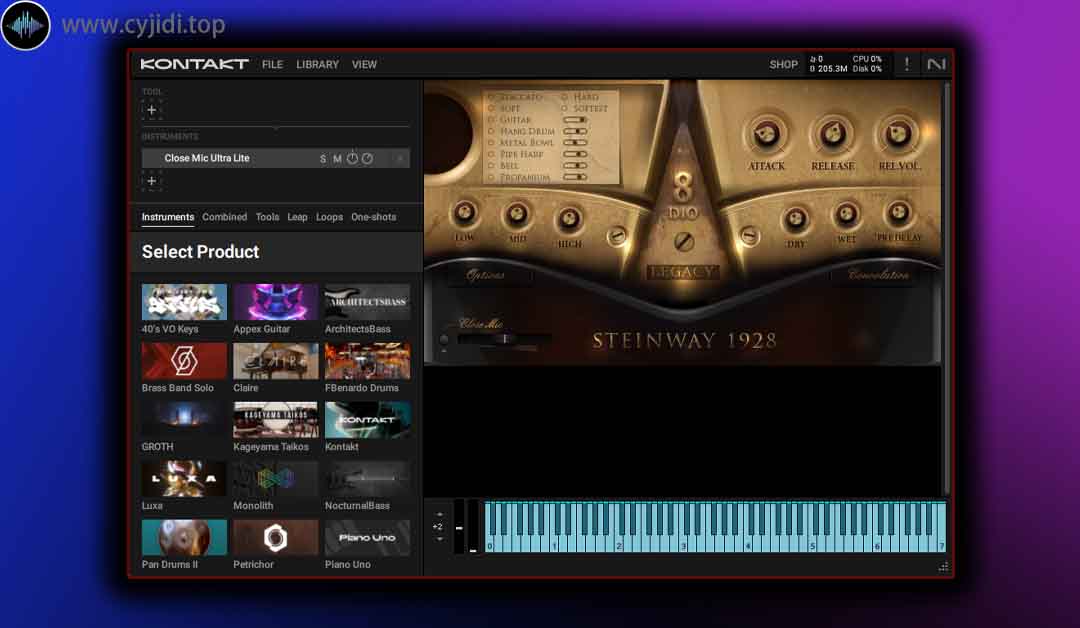
Task: Open the Appex Guitar product
Action: click(x=276, y=302)
